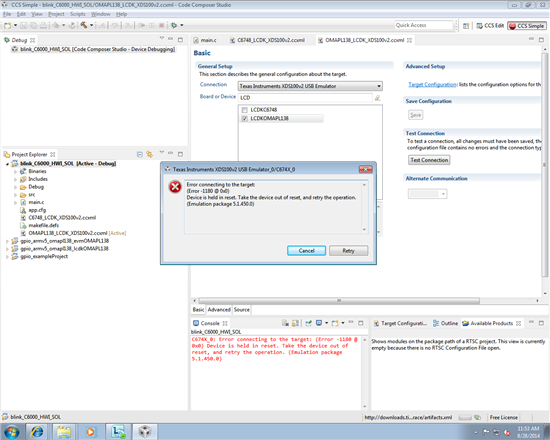The width and height of the screenshot is (550, 440).
Task: Open Internet Explorer from taskbar
Action: 37,432
